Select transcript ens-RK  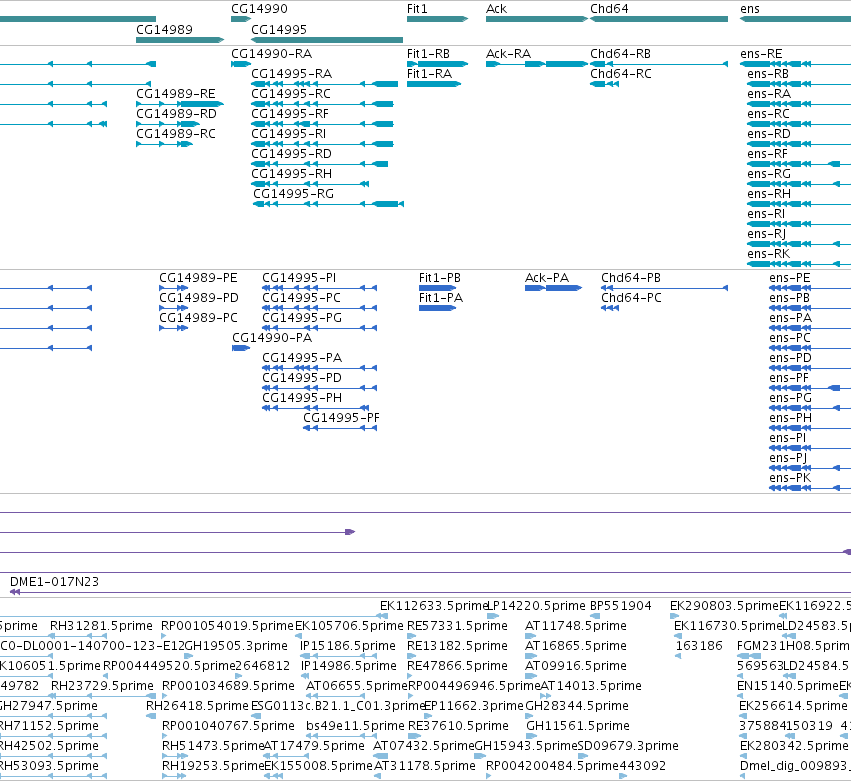(799, 264)
